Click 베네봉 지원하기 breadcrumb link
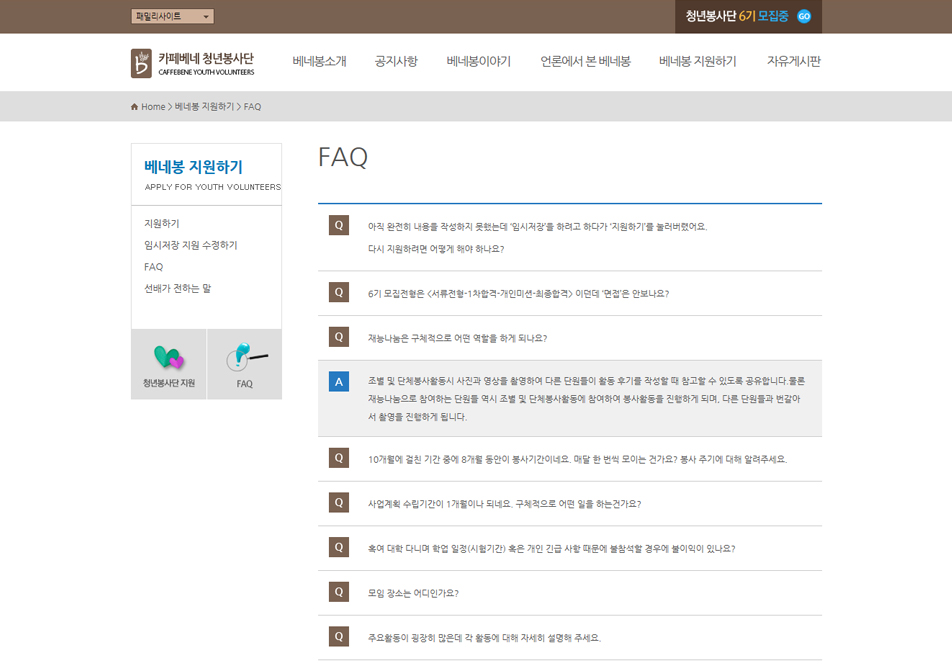The image size is (952, 667). point(204,107)
